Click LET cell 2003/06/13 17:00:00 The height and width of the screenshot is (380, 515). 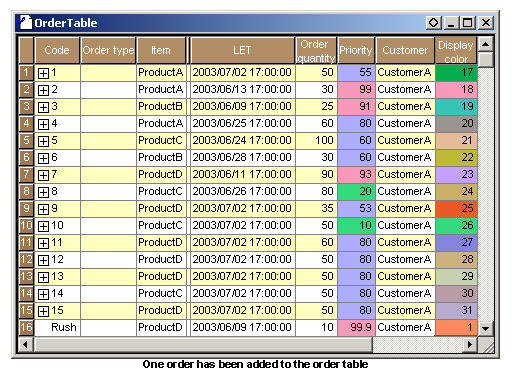click(242, 89)
